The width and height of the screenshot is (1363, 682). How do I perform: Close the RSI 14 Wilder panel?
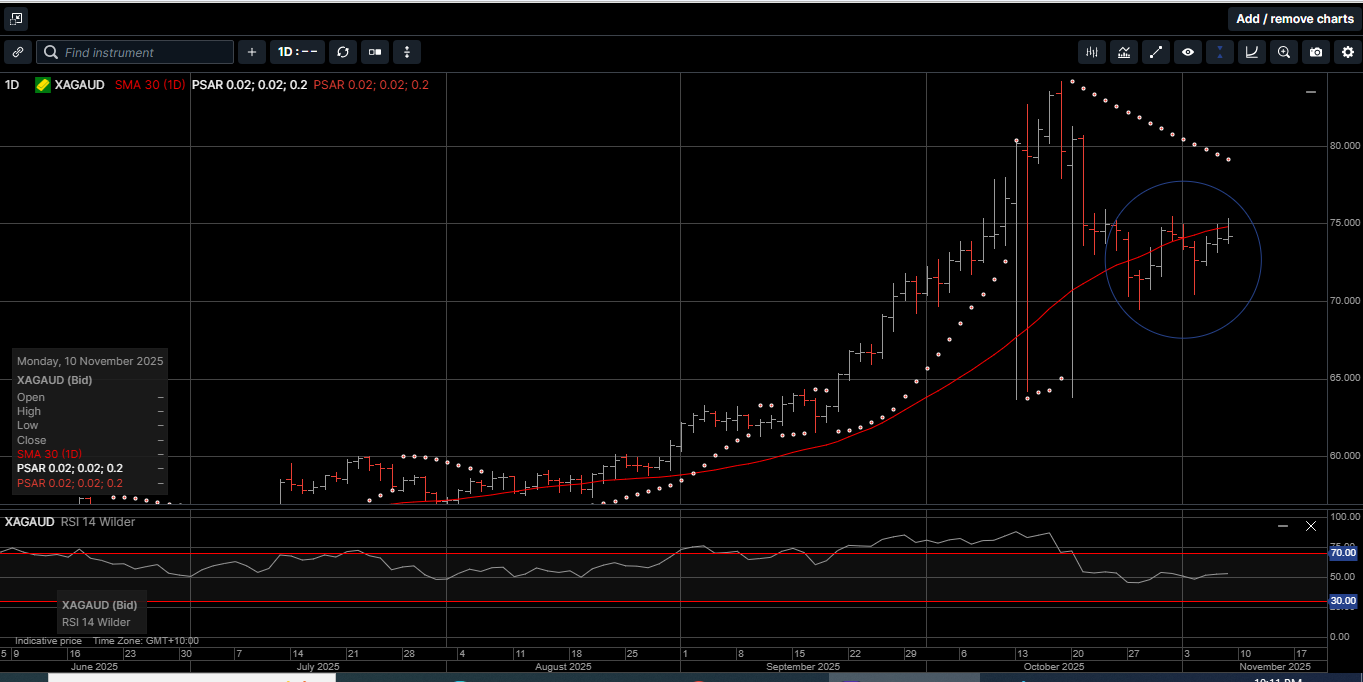click(x=1311, y=525)
